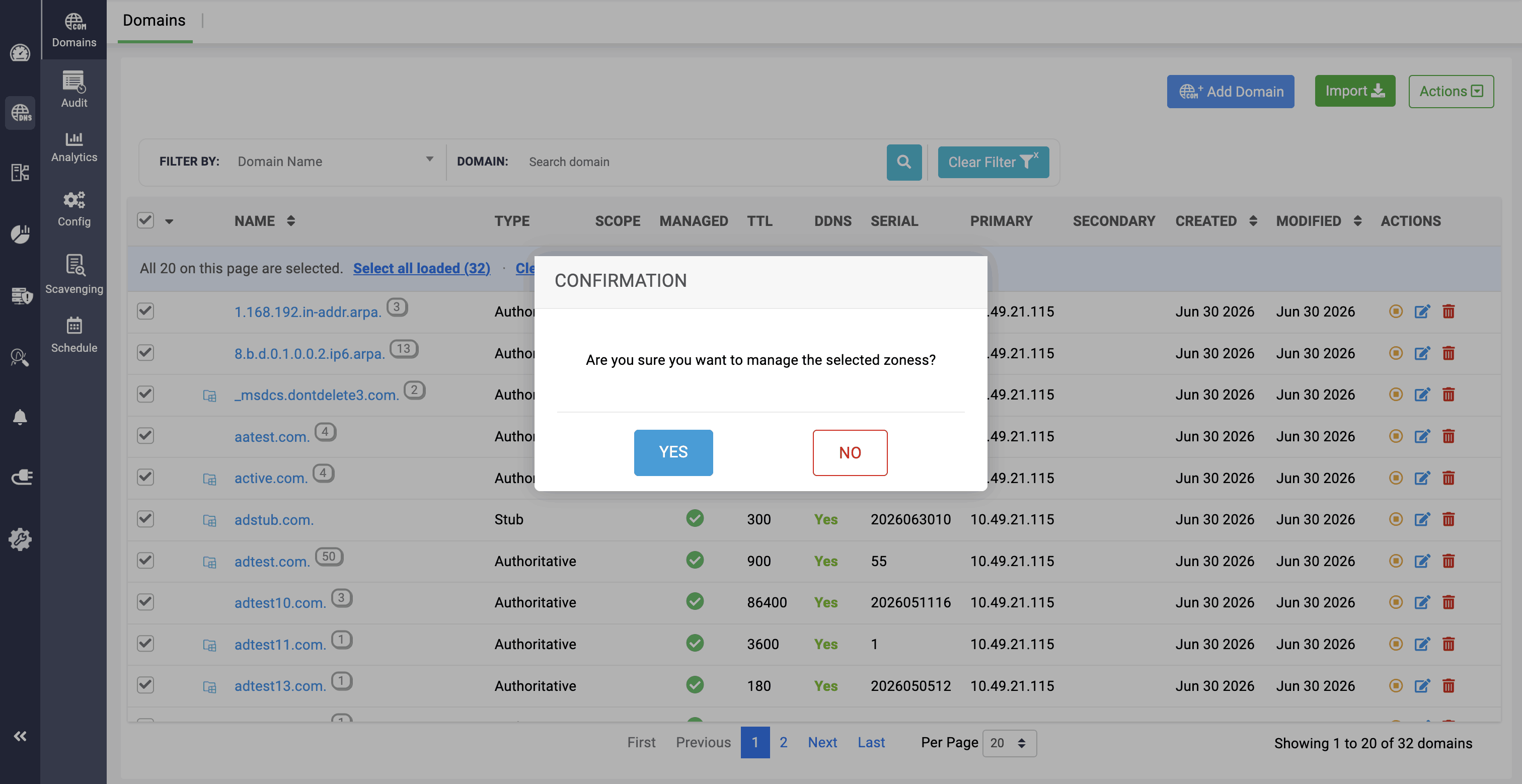The image size is (1522, 784).
Task: Open Config in the sidebar
Action: [74, 208]
